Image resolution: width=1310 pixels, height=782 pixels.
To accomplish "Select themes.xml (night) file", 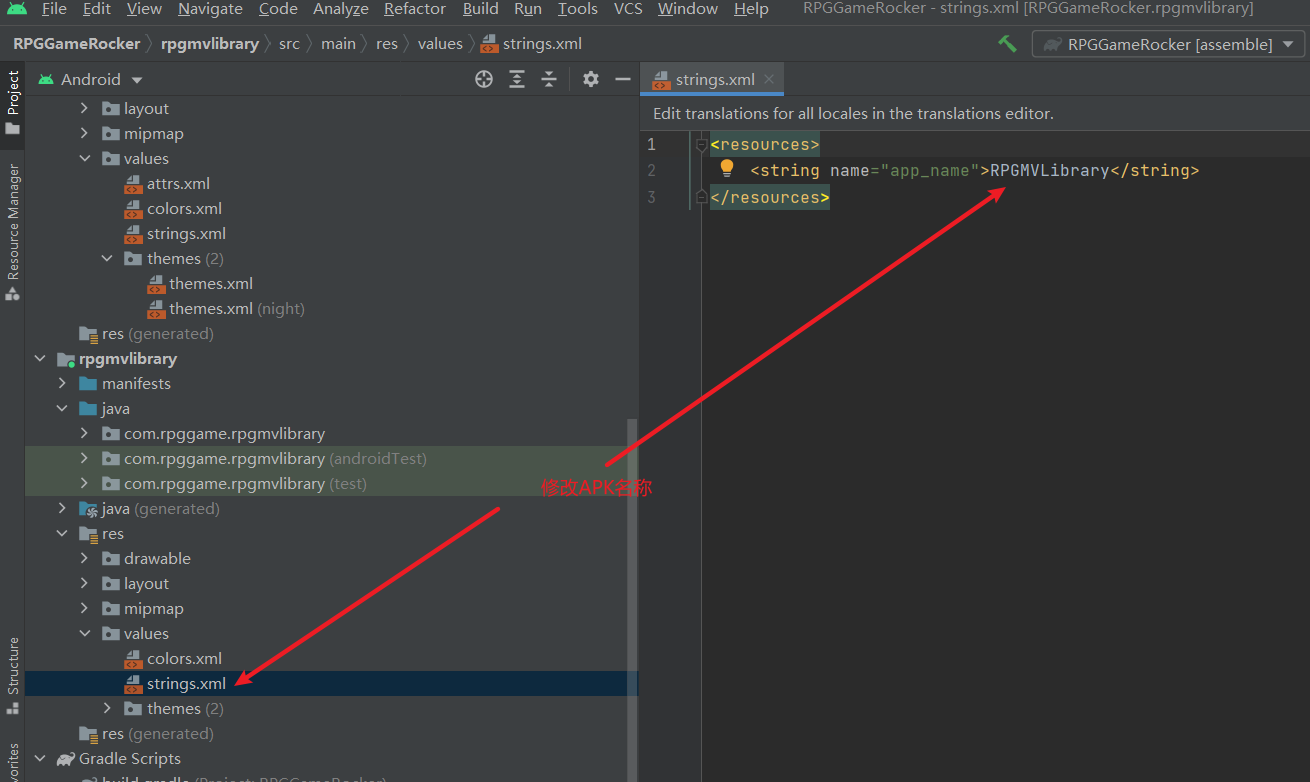I will coord(237,309).
